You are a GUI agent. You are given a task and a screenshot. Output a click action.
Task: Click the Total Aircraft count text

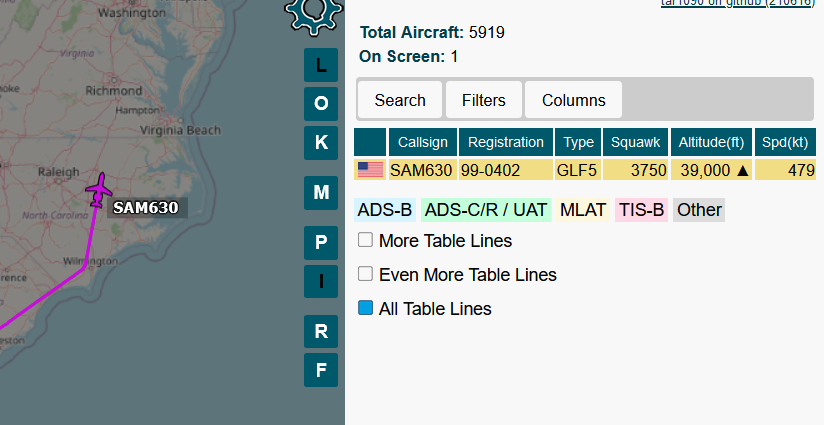[x=432, y=33]
